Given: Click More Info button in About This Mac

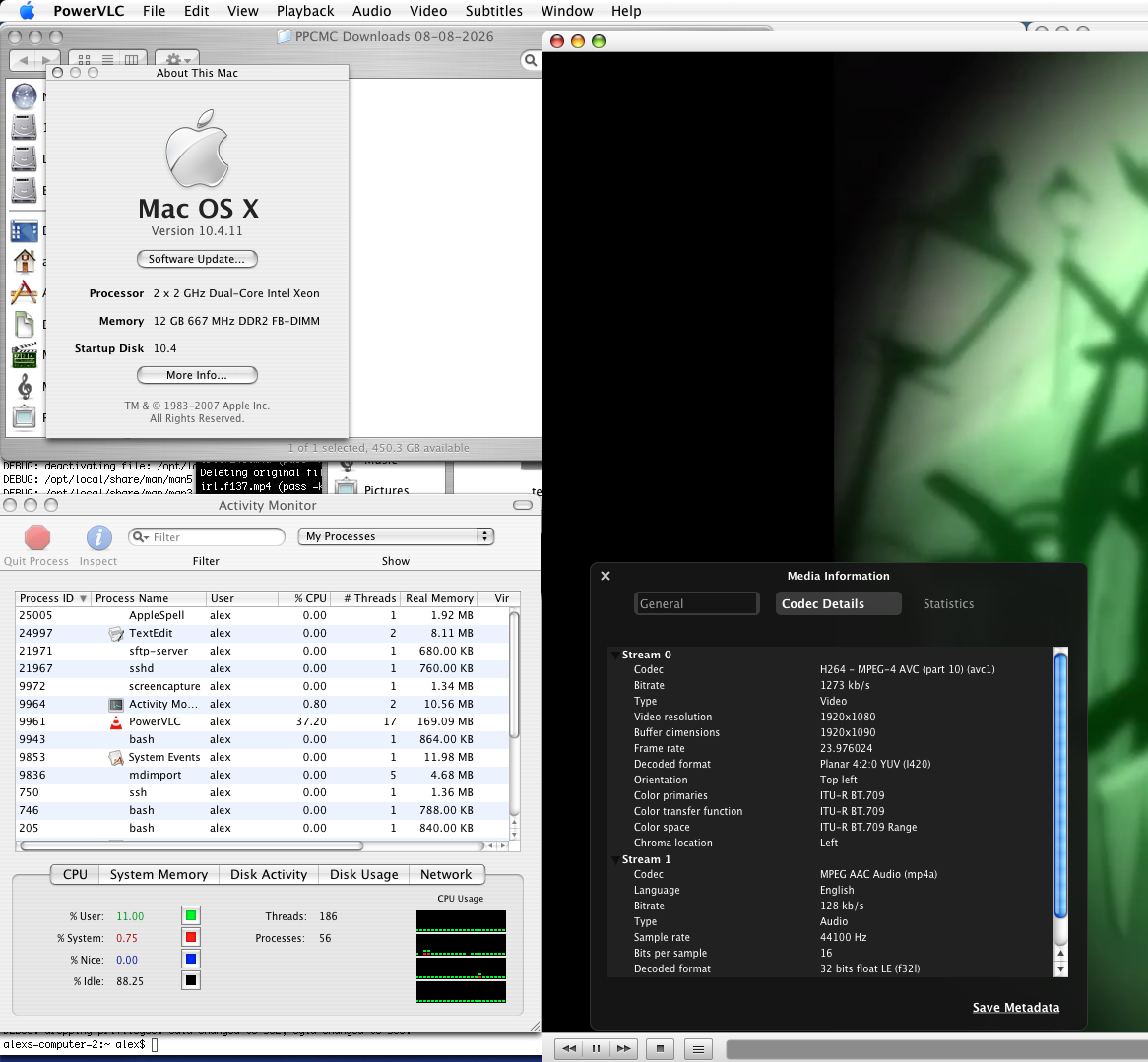Looking at the screenshot, I should (197, 375).
